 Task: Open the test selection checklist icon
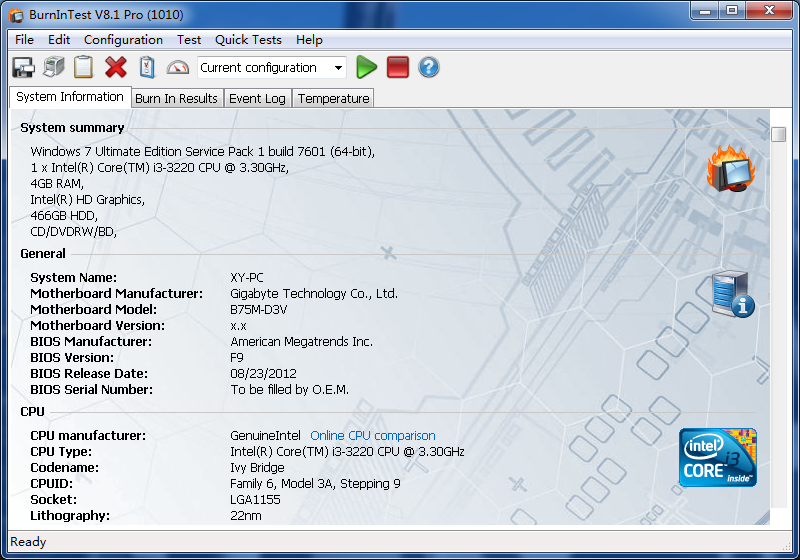(147, 67)
